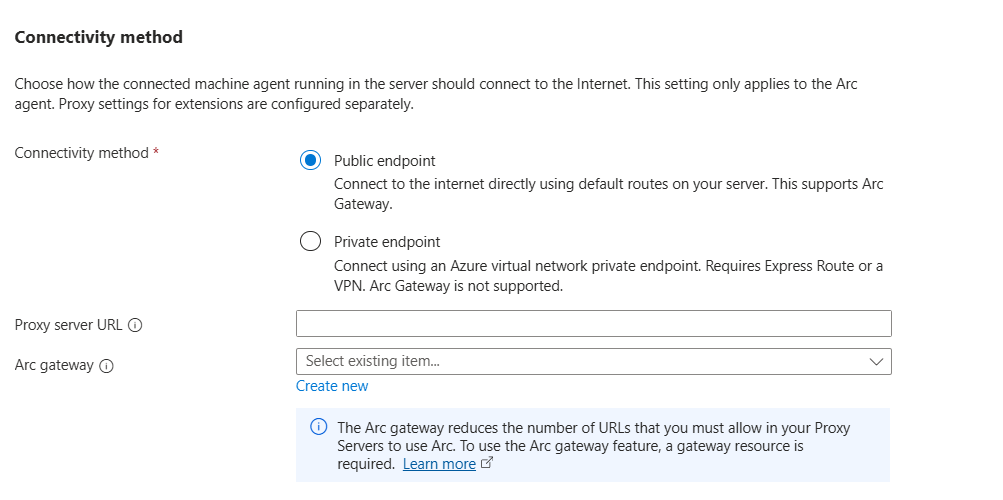Select the Private endpoint radio button

[310, 241]
